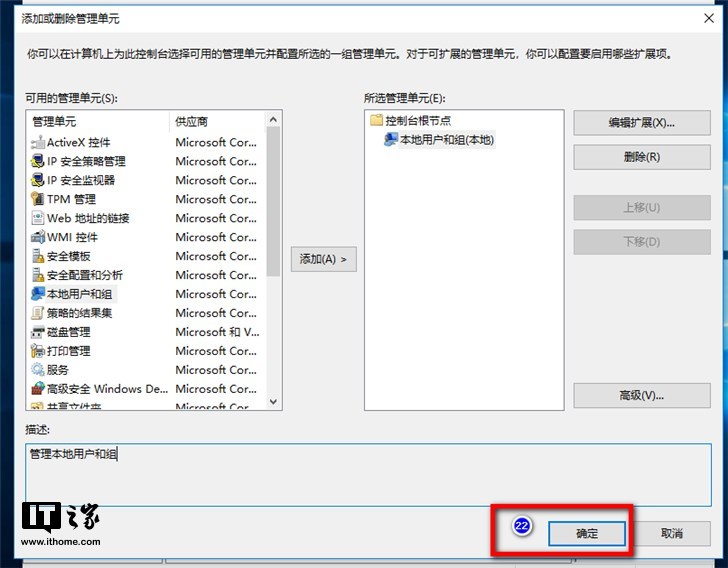Click the disabled 下移(D) button

point(642,242)
